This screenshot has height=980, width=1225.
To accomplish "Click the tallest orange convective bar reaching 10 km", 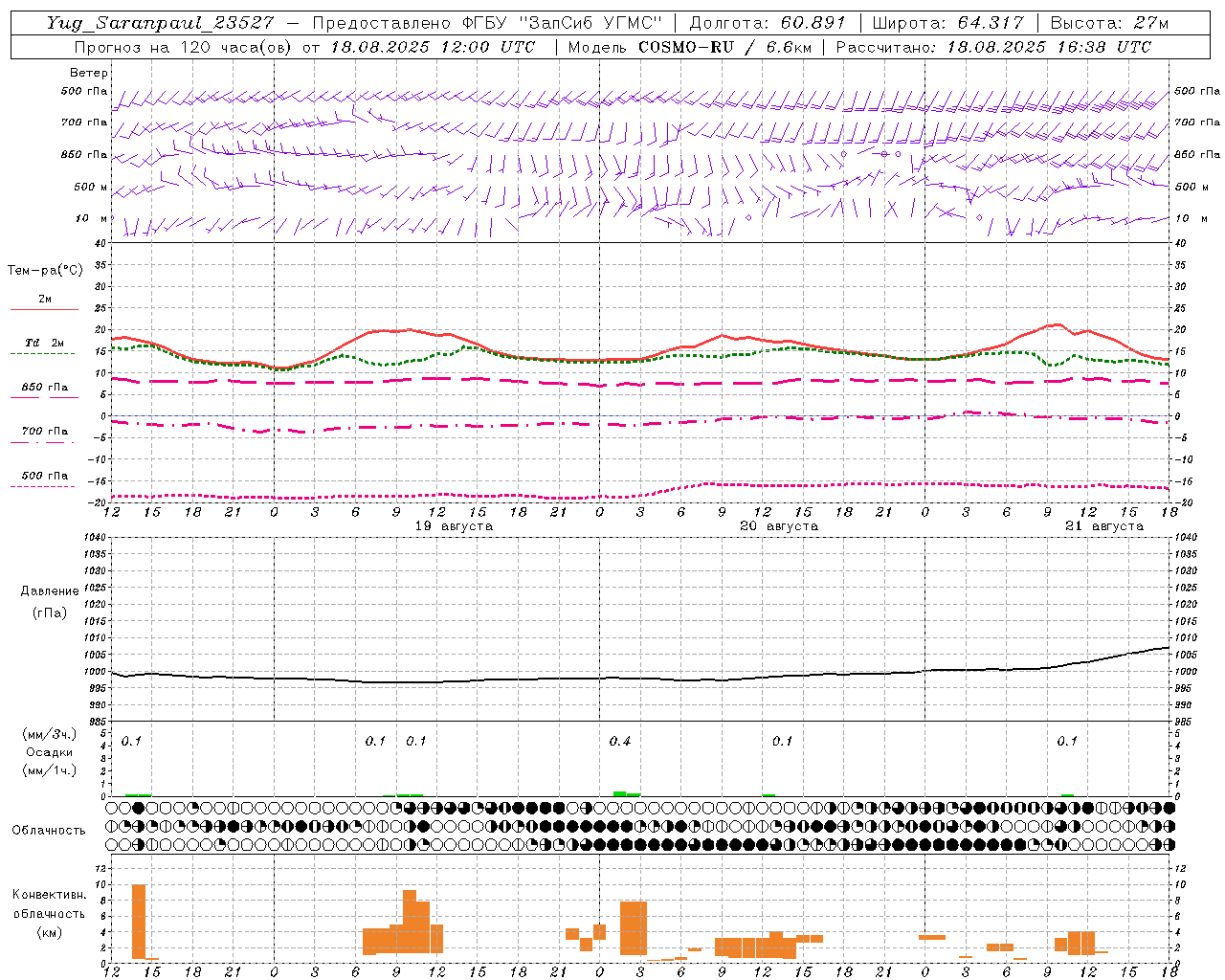I will pyautogui.click(x=139, y=922).
